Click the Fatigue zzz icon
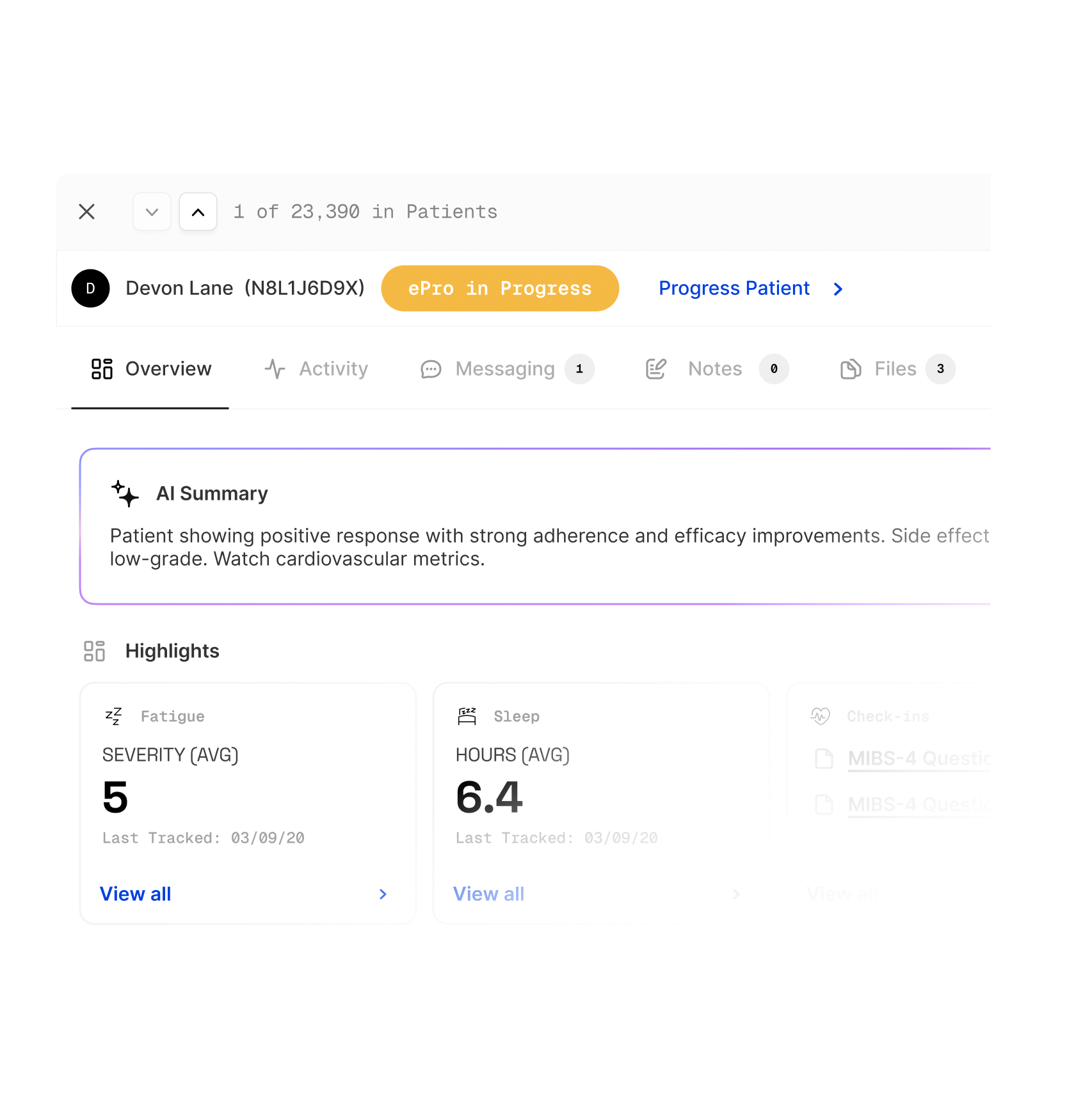1092x1098 pixels. pos(113,717)
